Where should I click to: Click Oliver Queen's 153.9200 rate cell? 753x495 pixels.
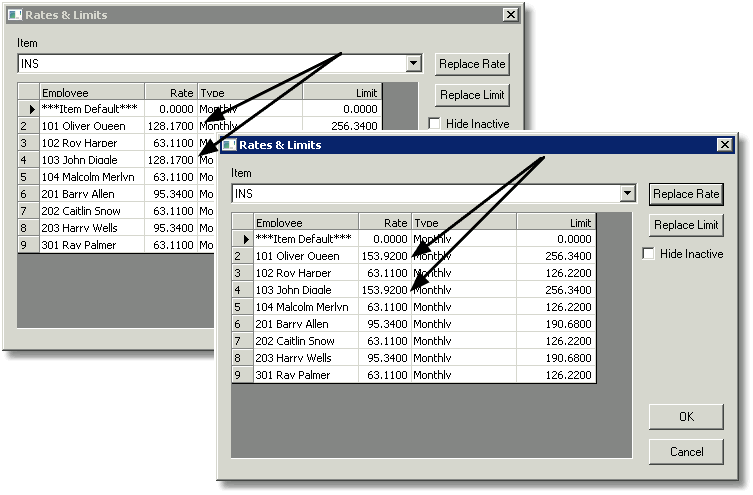tap(385, 256)
